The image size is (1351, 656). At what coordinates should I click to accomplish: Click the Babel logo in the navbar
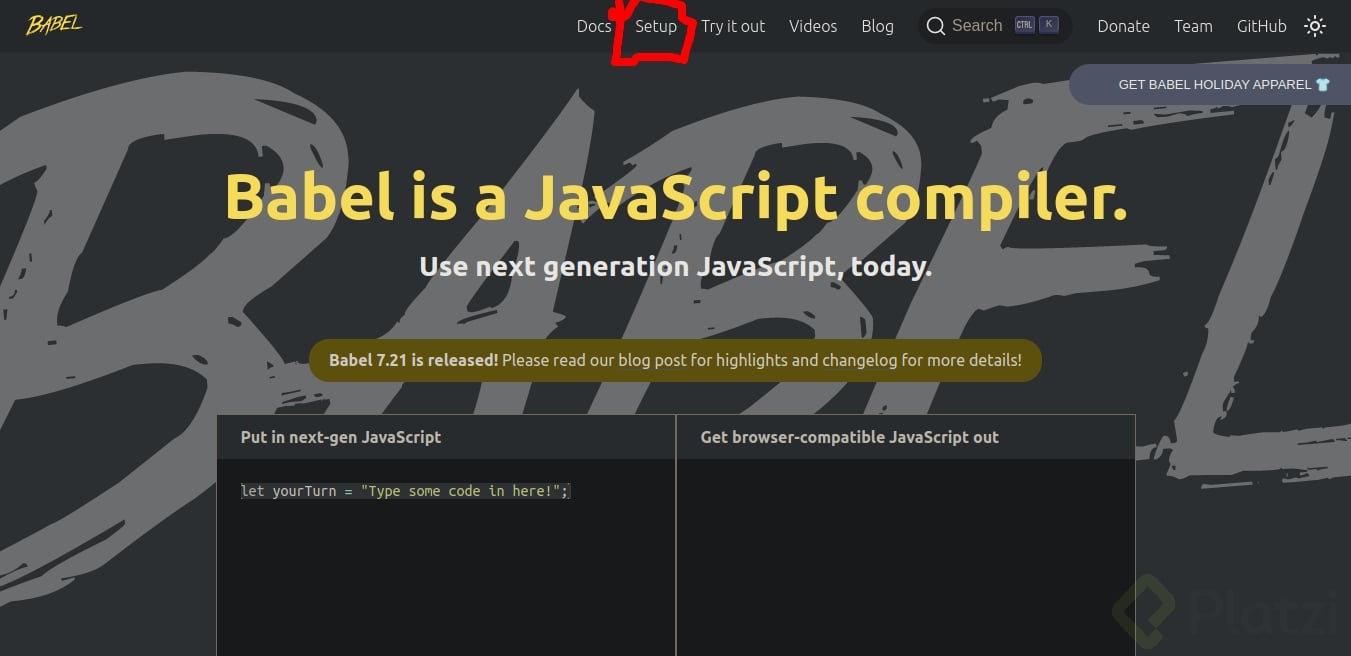[54, 25]
